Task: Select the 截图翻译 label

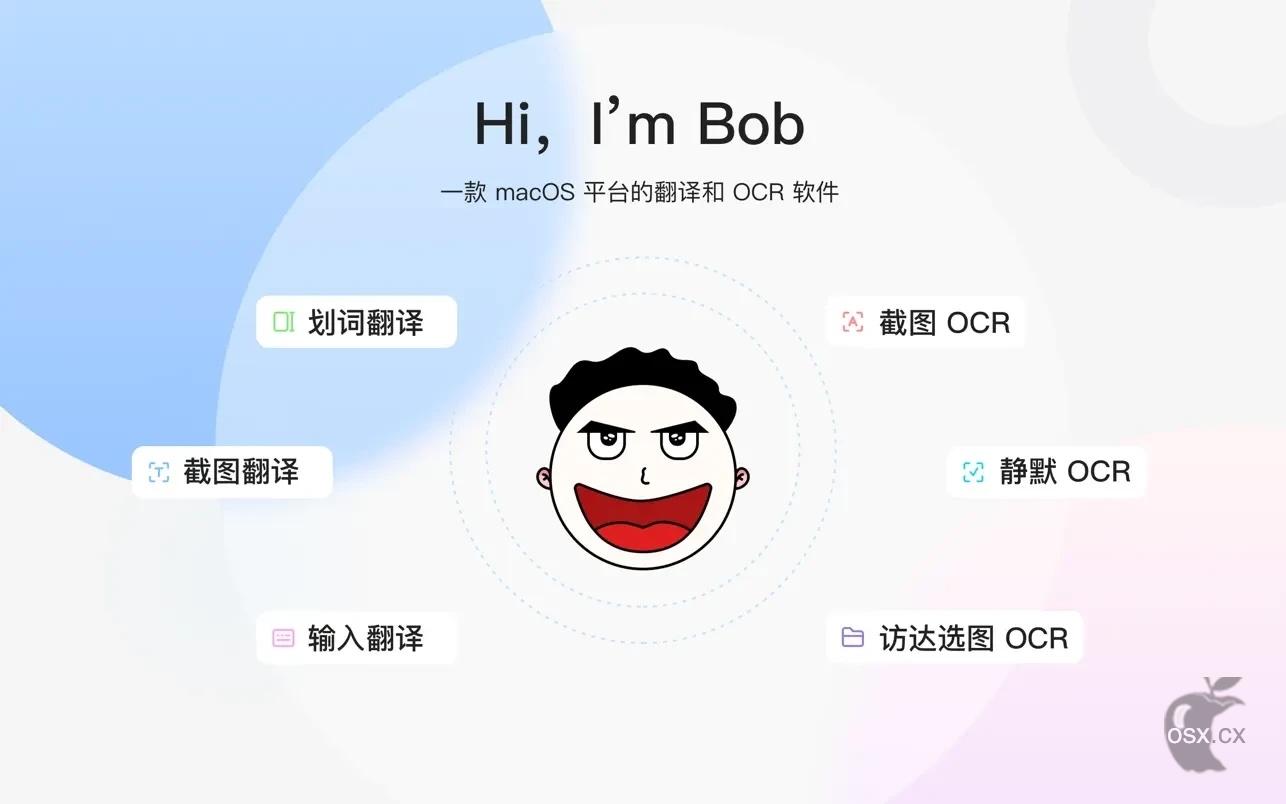Action: click(241, 472)
